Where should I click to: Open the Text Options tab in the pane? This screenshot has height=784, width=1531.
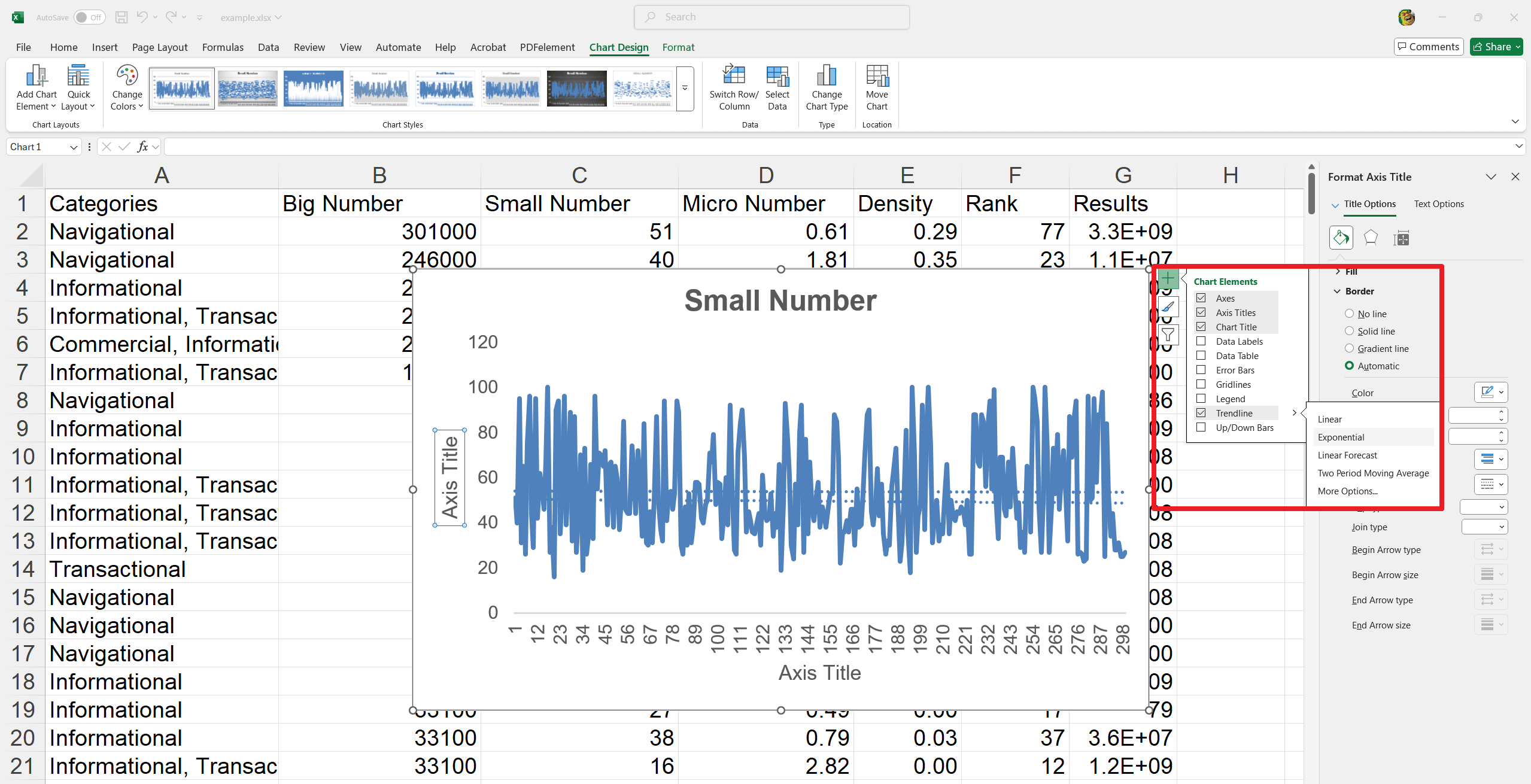click(x=1439, y=203)
